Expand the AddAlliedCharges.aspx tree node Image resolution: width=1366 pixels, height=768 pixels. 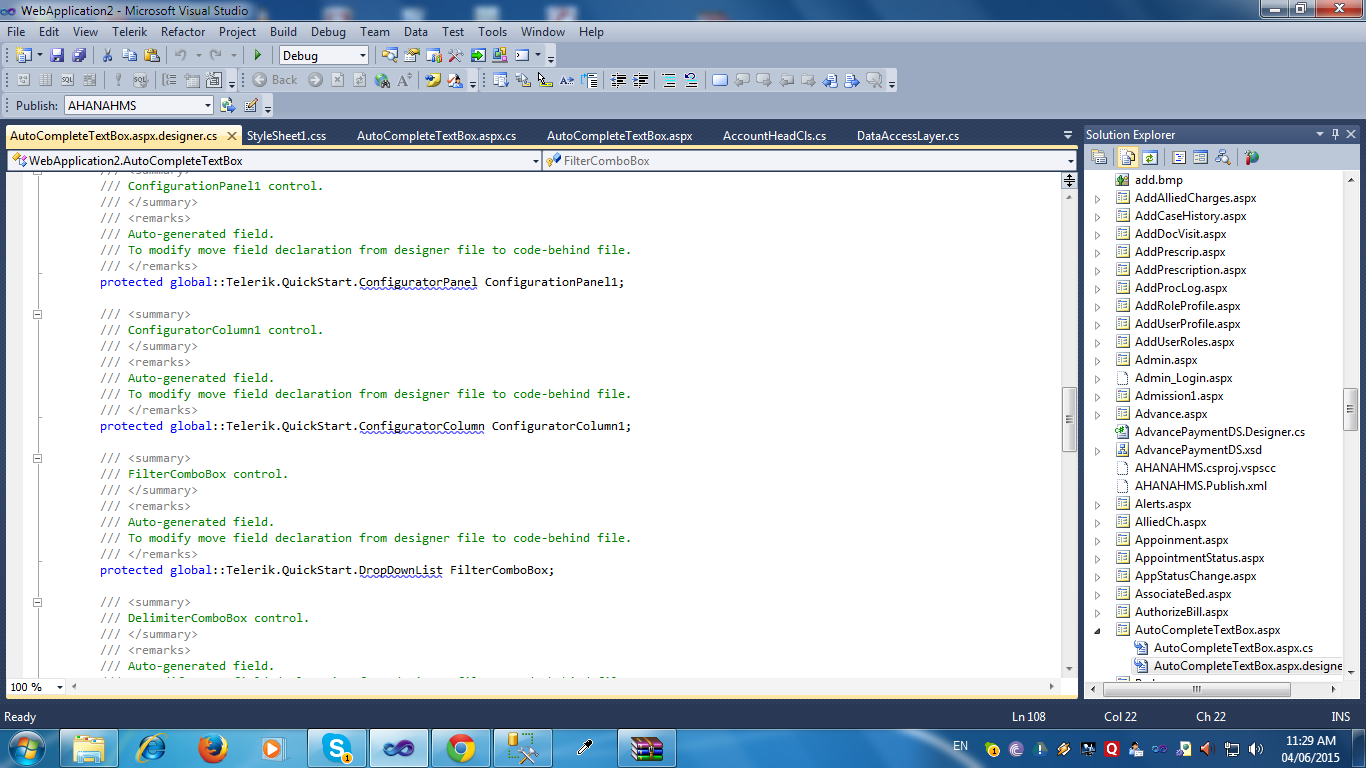coord(1097,198)
